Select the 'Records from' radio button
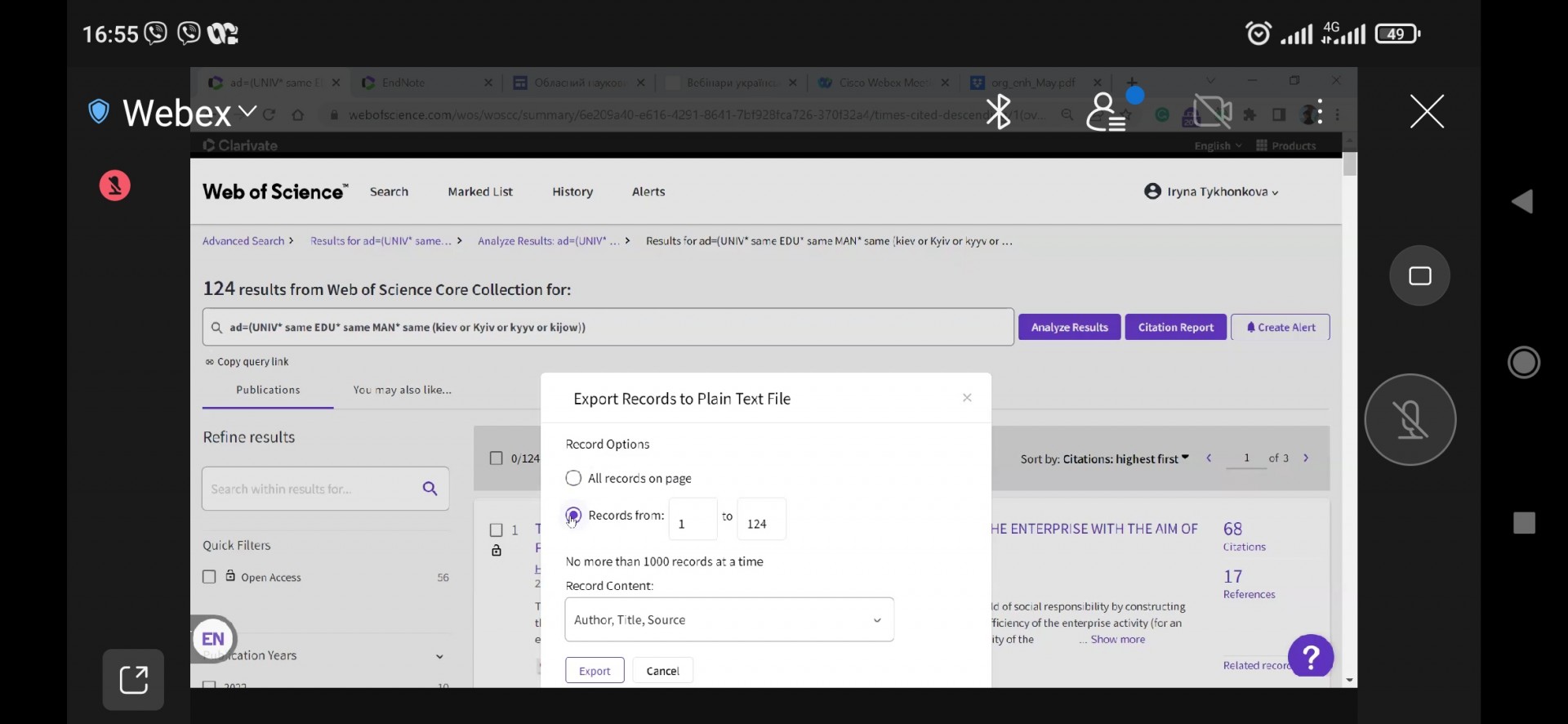The width and height of the screenshot is (1568, 724). tap(573, 516)
